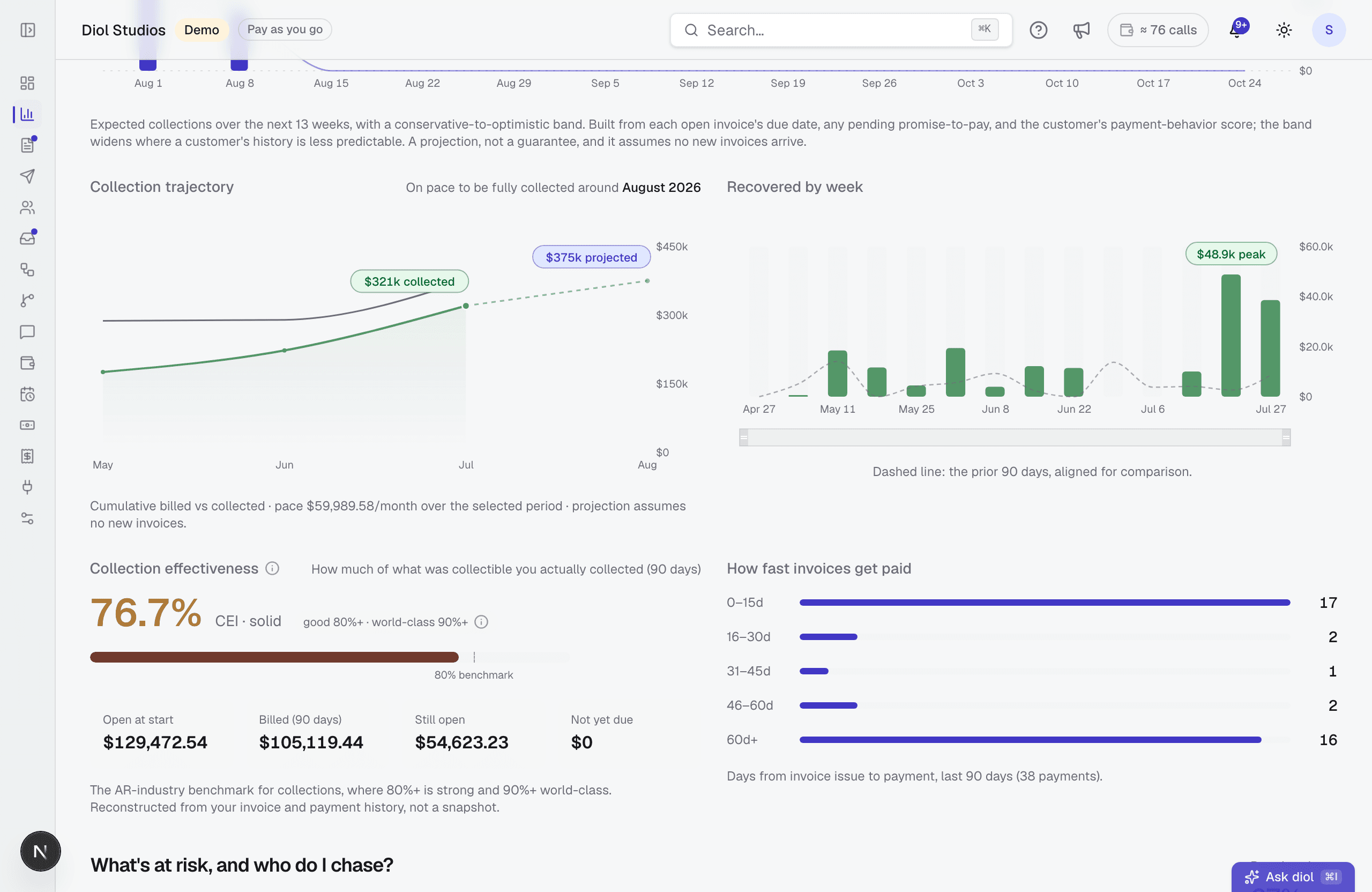This screenshot has width=1372, height=892.
Task: Click the 31–45d row label
Action: 748,671
